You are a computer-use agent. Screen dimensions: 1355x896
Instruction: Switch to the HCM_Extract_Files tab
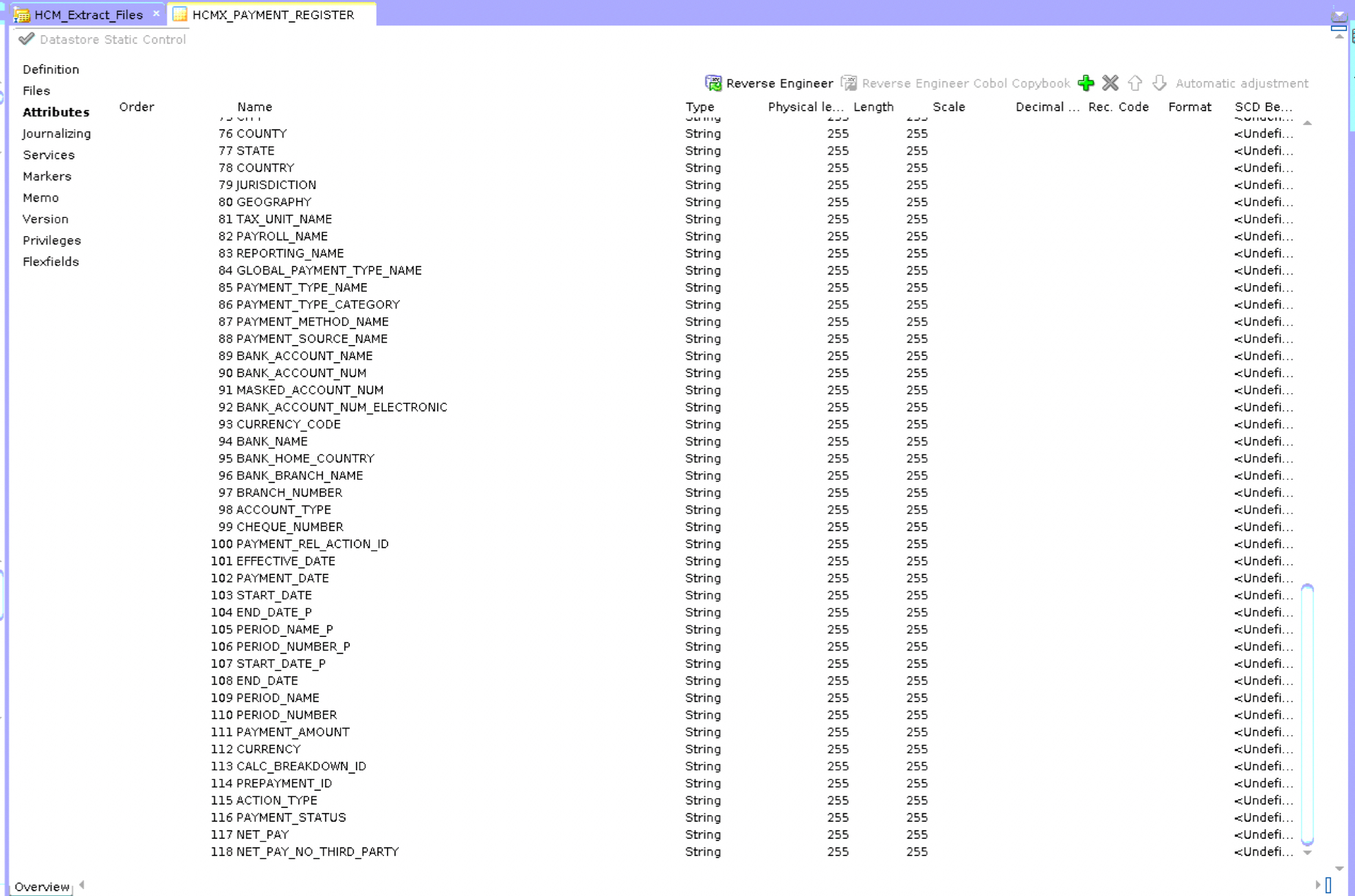[88, 14]
